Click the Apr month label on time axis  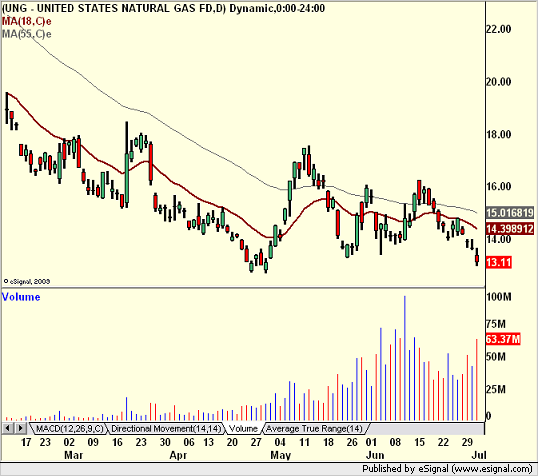(178, 455)
